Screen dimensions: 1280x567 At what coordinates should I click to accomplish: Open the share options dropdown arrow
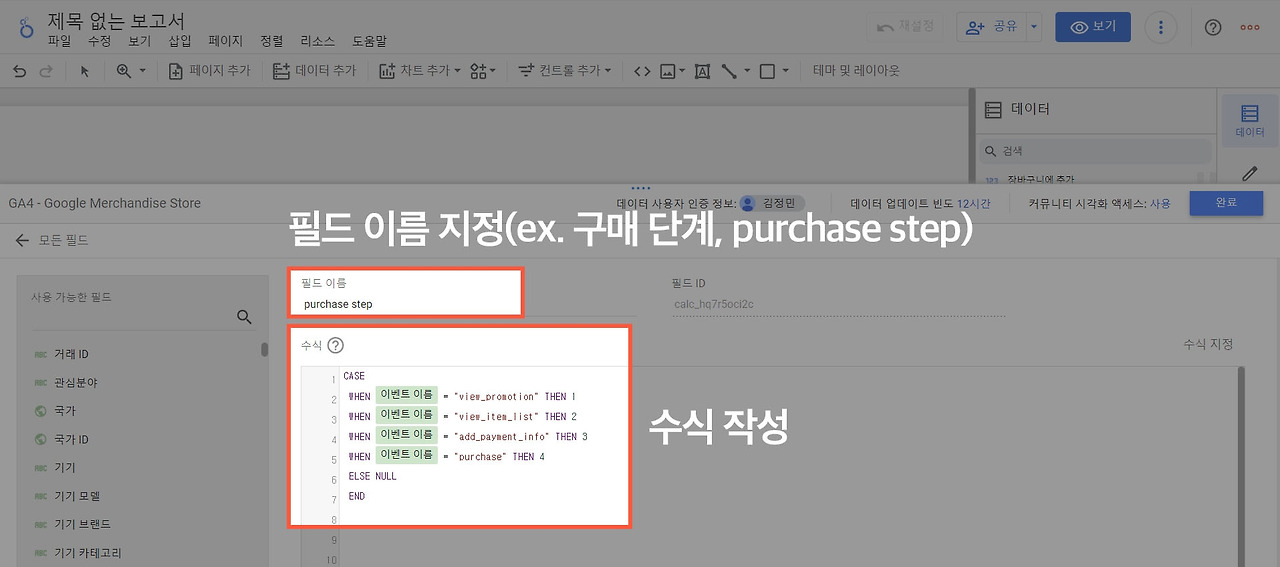[x=1034, y=27]
